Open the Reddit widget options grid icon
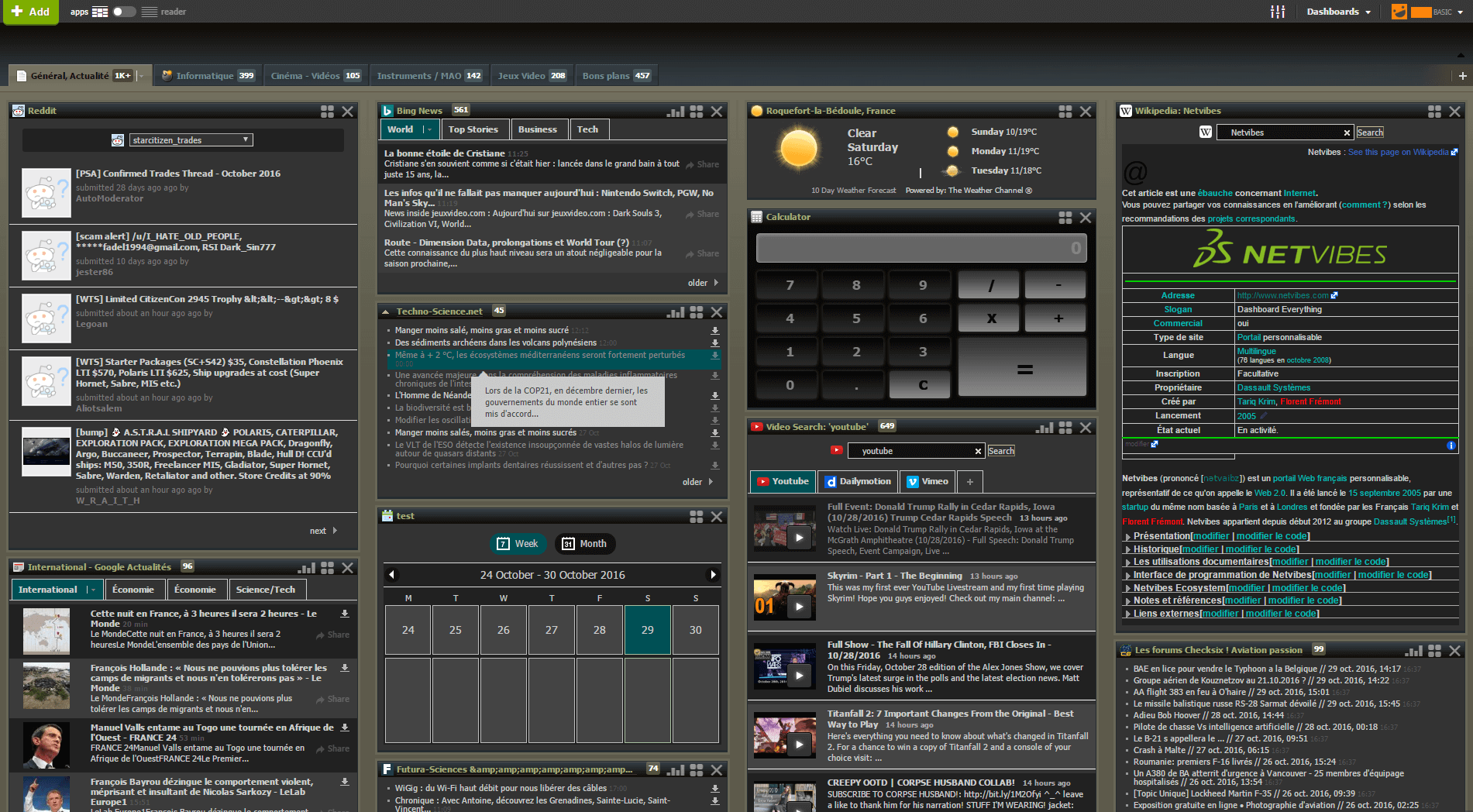Viewport: 1473px width, 812px height. pos(327,111)
